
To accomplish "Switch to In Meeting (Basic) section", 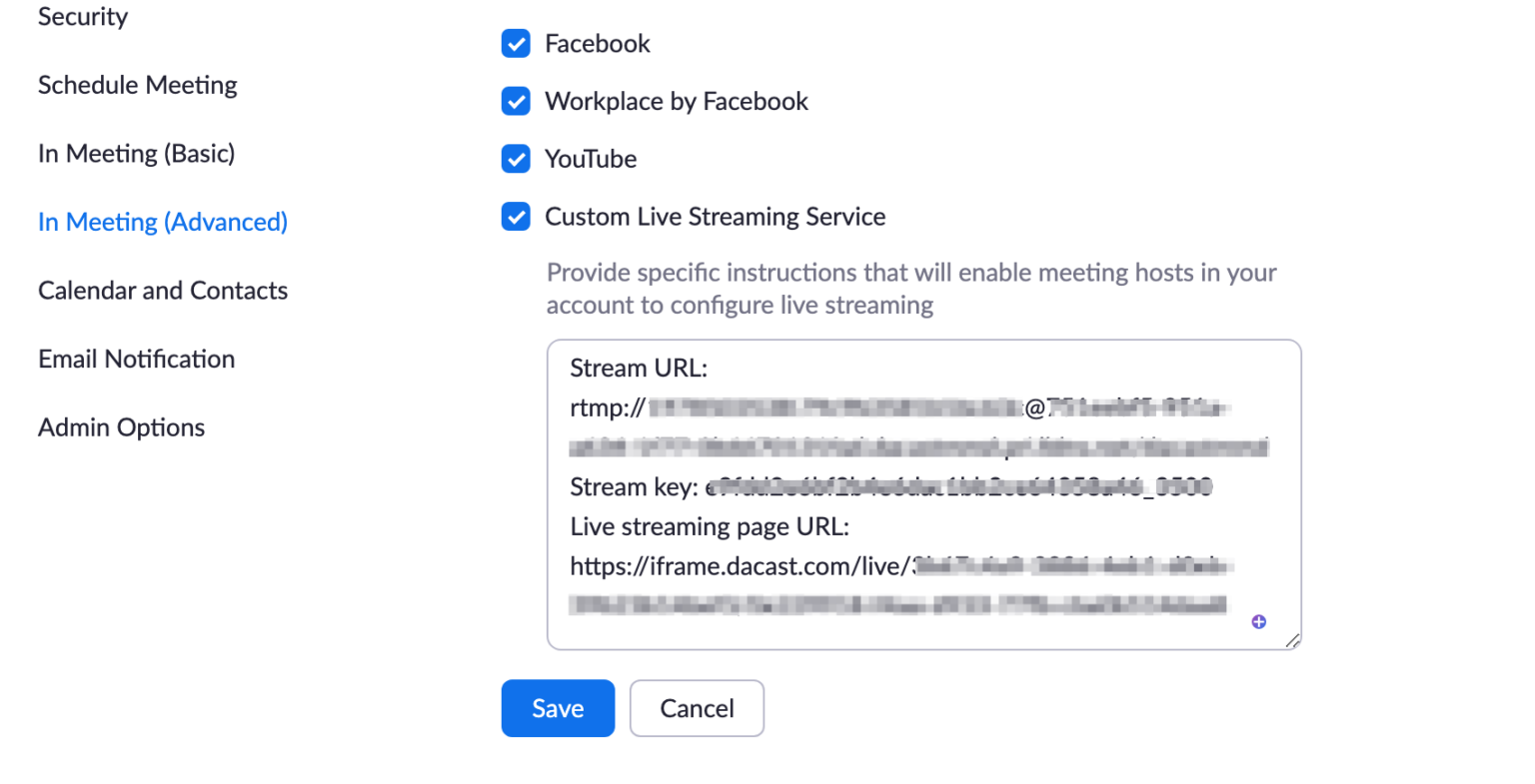I will tap(136, 153).
